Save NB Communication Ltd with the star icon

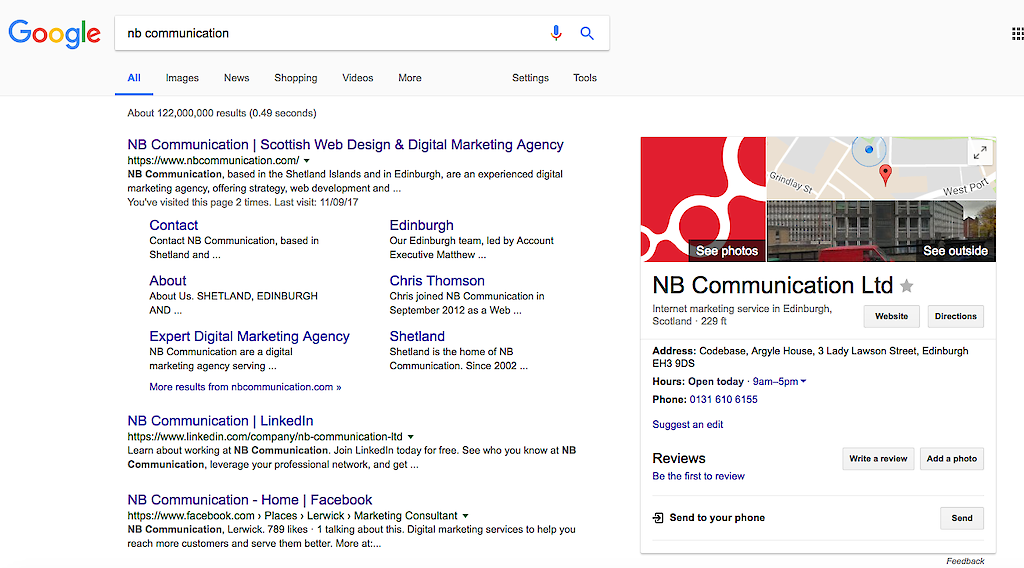[x=906, y=286]
